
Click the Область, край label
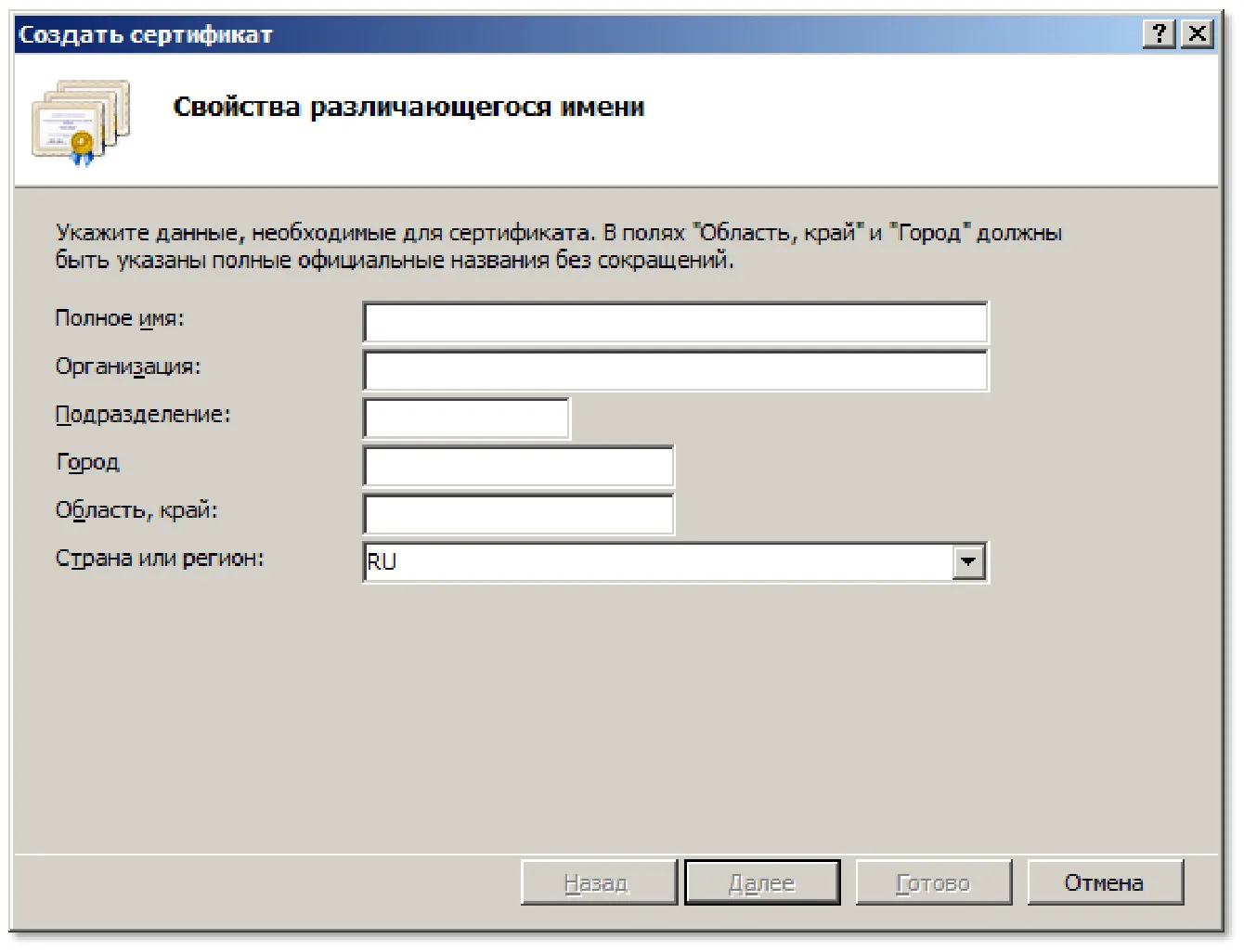pyautogui.click(x=136, y=510)
